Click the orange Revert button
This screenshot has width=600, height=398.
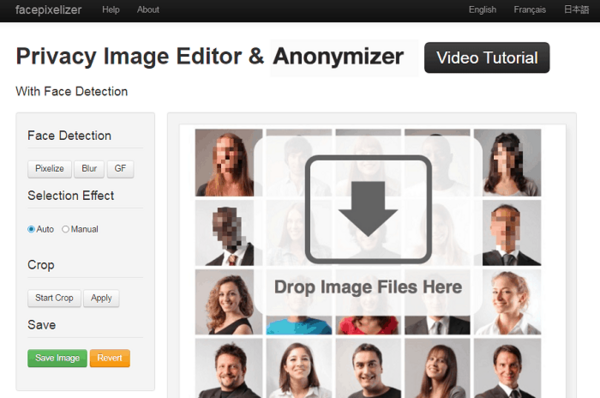click(110, 358)
